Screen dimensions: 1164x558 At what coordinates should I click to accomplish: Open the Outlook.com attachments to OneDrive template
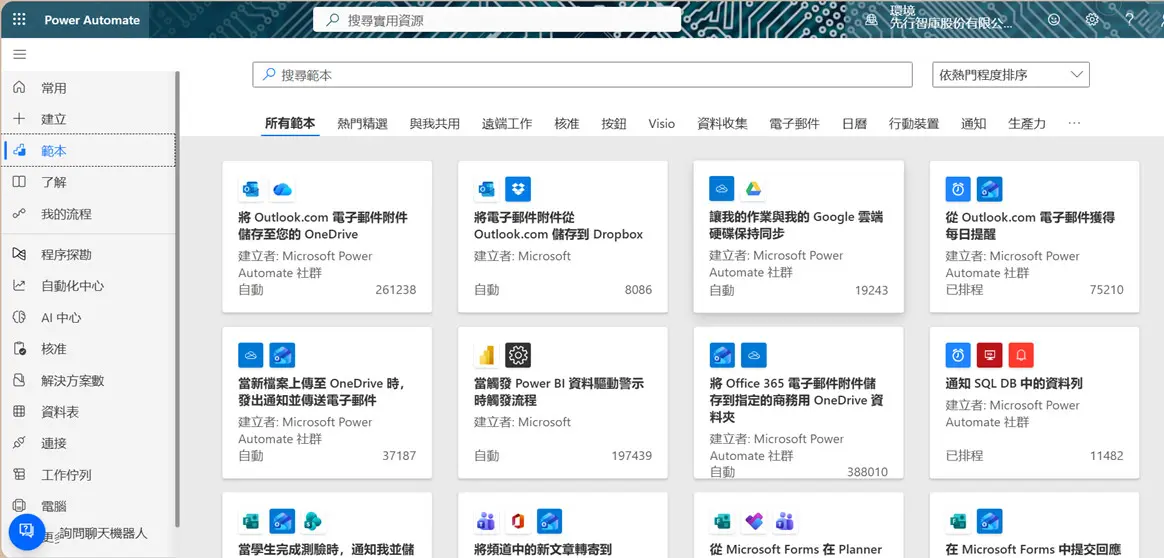point(327,237)
